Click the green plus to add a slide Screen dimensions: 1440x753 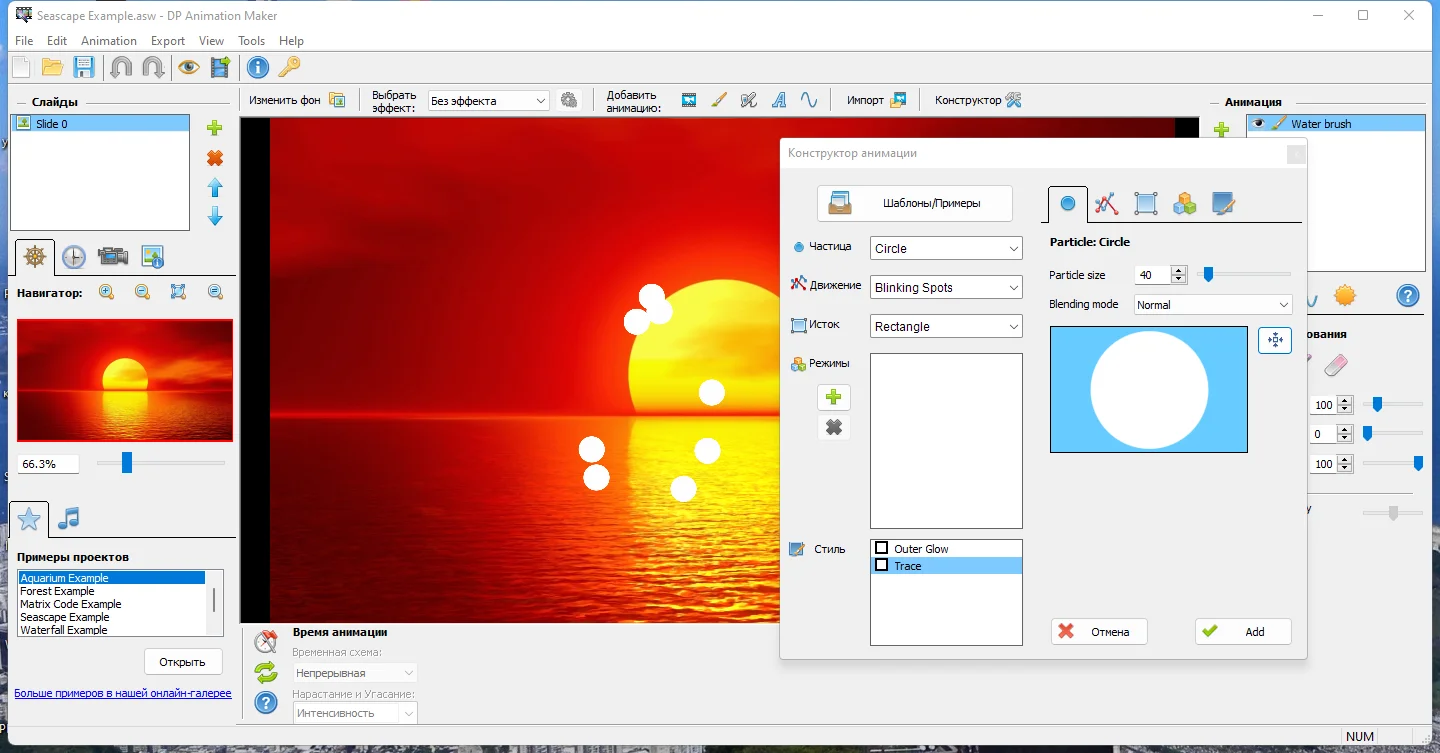[x=214, y=128]
